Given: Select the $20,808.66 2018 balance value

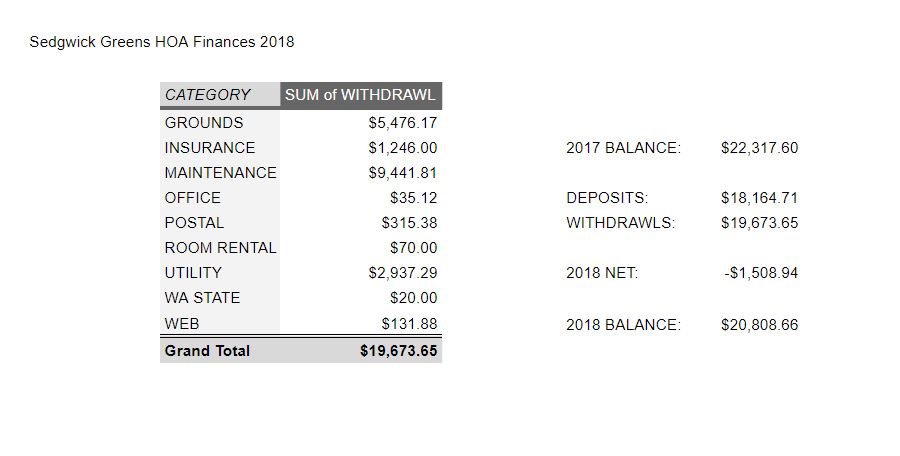Looking at the screenshot, I should (x=759, y=324).
